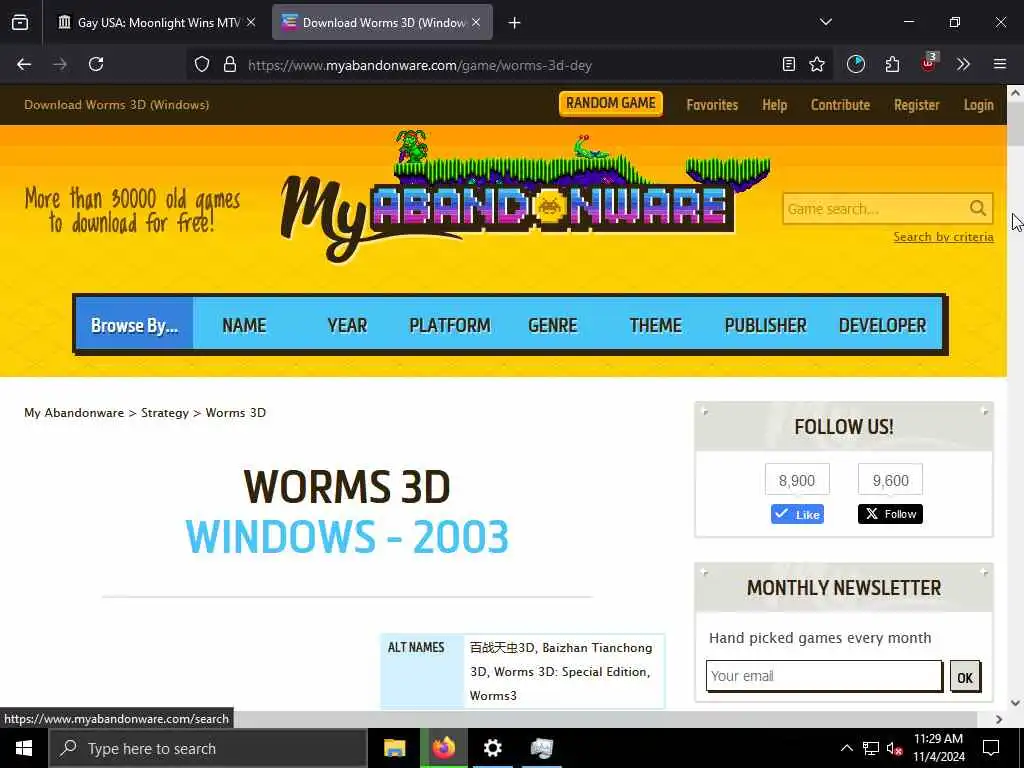The image size is (1024, 768).
Task: Close the Download Worms 3D tab
Action: (x=476, y=23)
